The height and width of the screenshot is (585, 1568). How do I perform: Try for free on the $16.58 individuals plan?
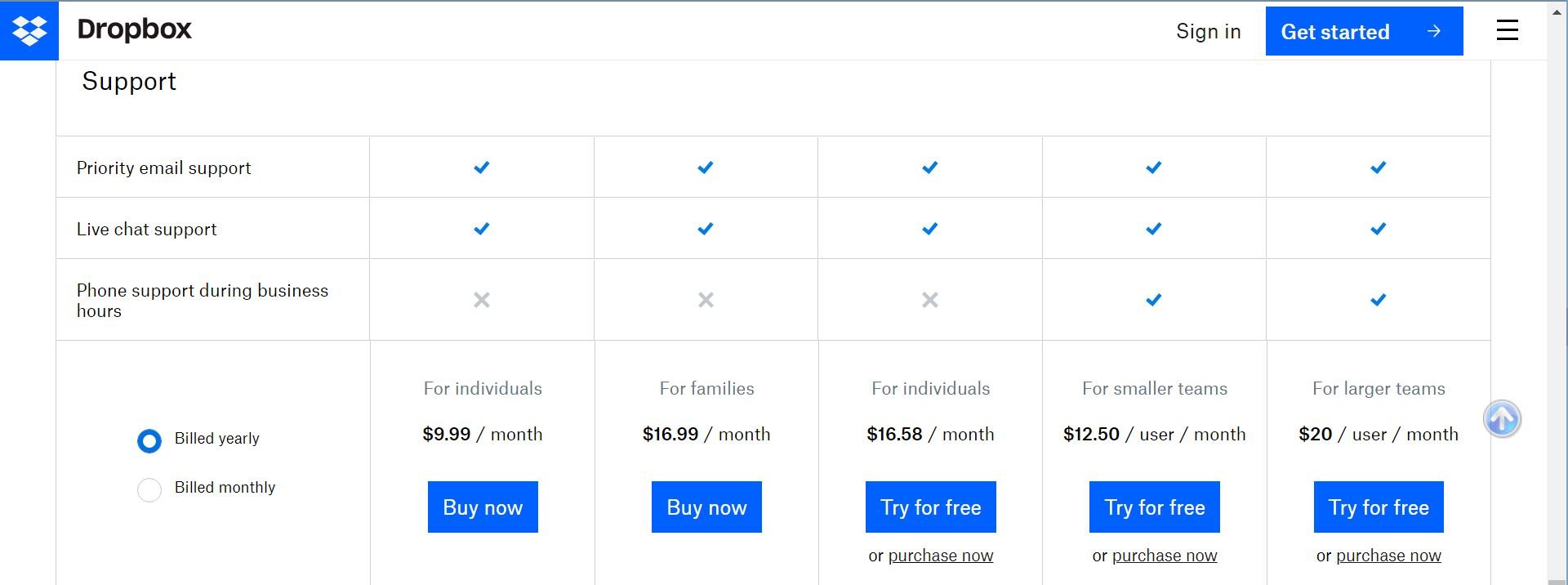click(x=930, y=507)
